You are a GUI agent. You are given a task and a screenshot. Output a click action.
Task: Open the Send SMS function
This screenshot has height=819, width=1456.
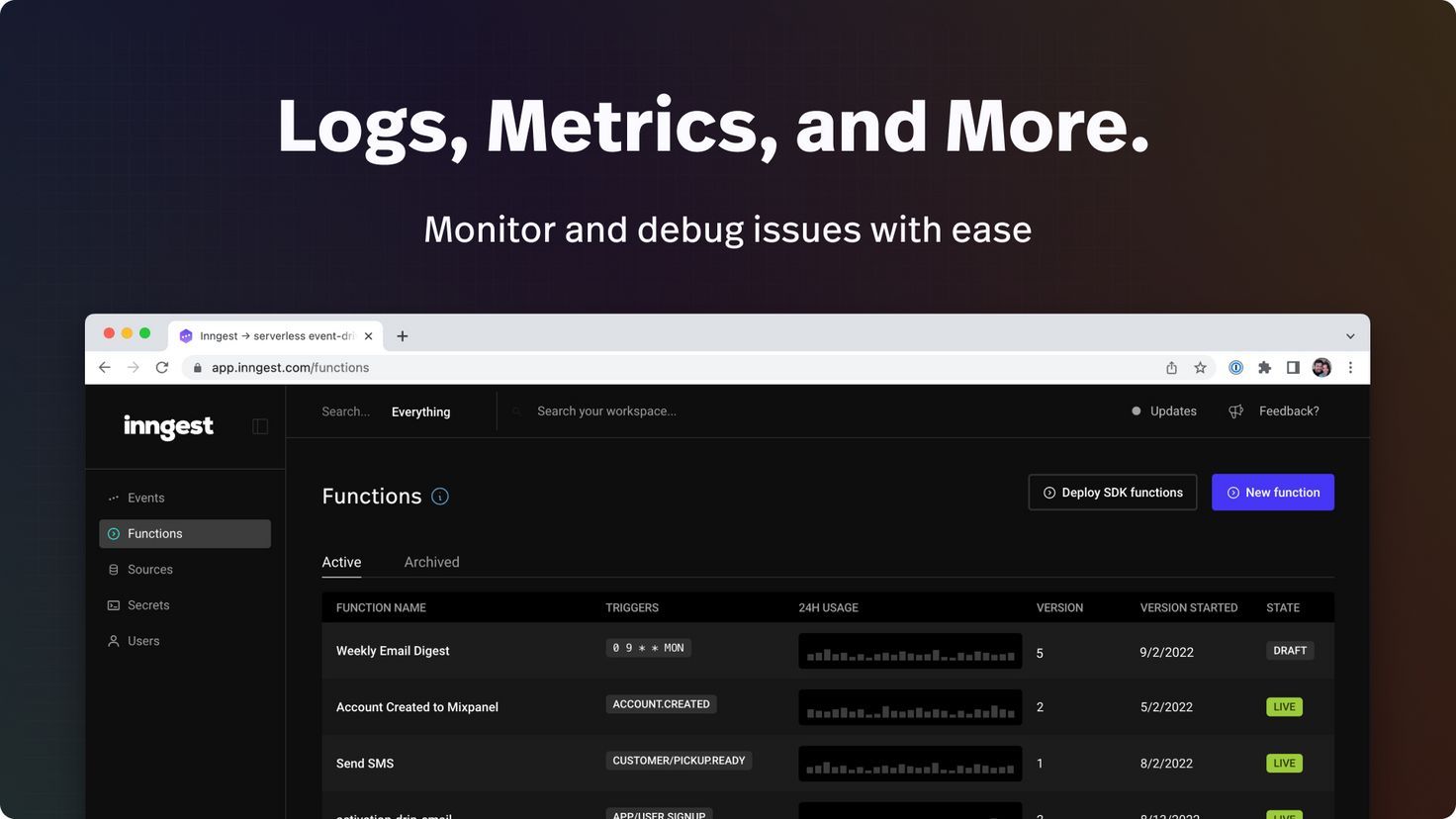(x=365, y=764)
